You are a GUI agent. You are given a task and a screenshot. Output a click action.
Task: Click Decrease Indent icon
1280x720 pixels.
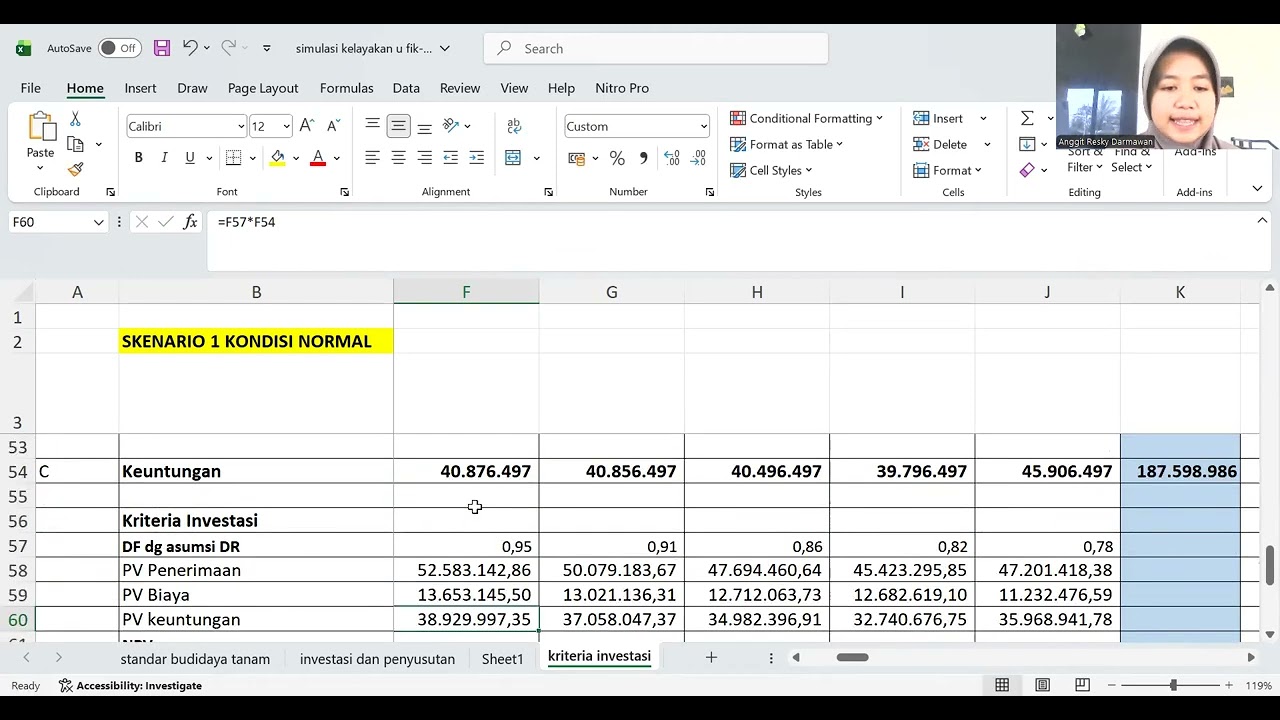coord(451,158)
